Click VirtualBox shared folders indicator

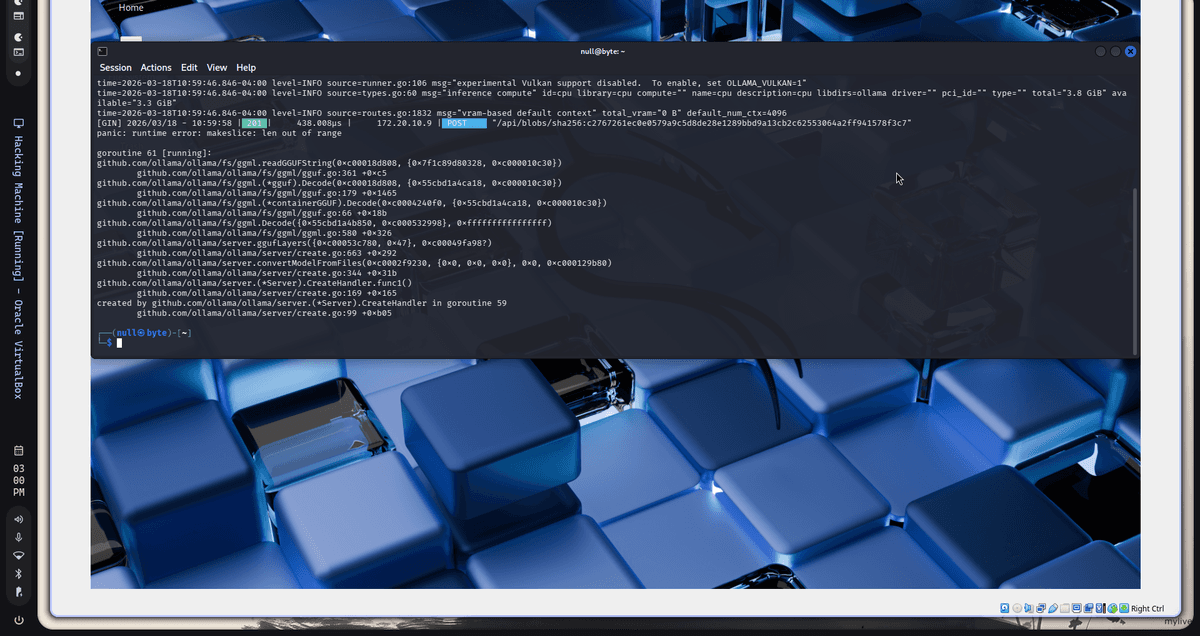[x=1065, y=608]
